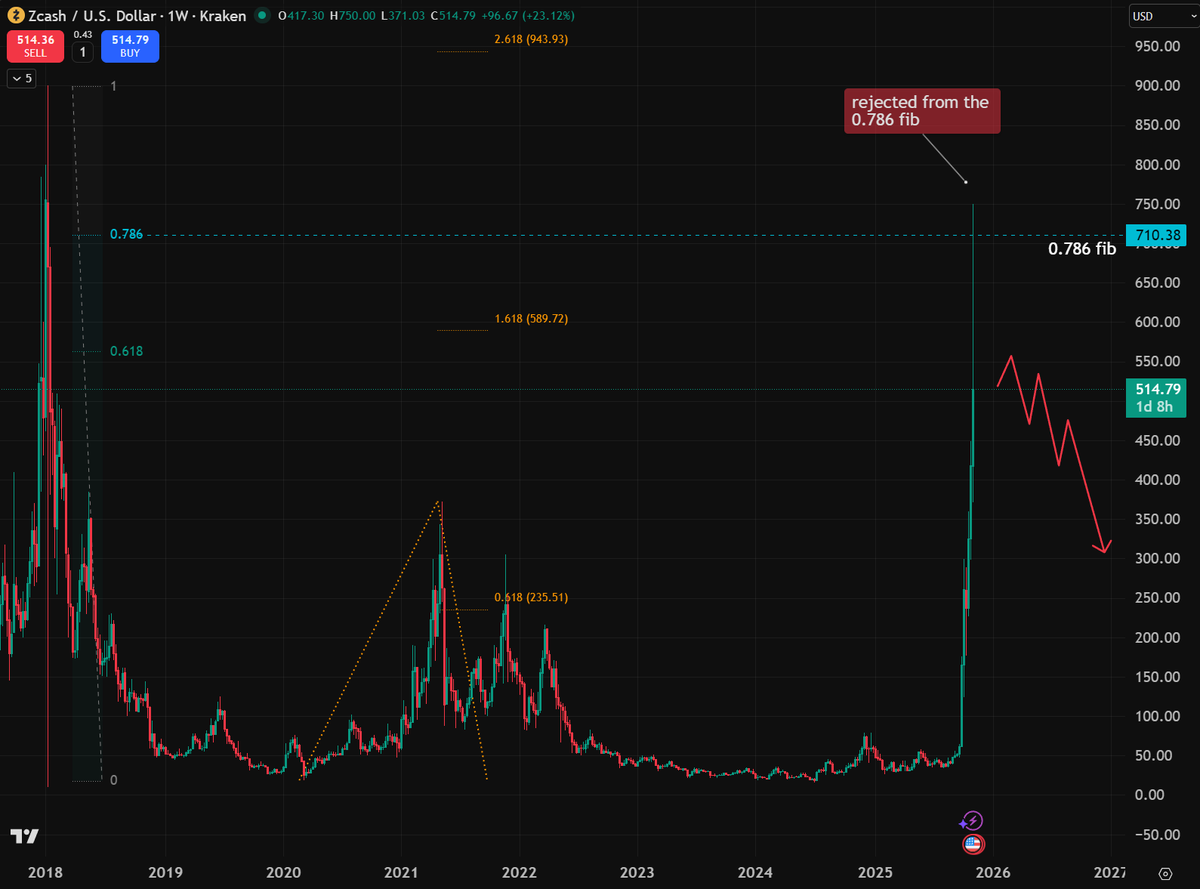Open the Zcash / U.S. Dollar symbol title
The image size is (1200, 889).
(x=137, y=16)
